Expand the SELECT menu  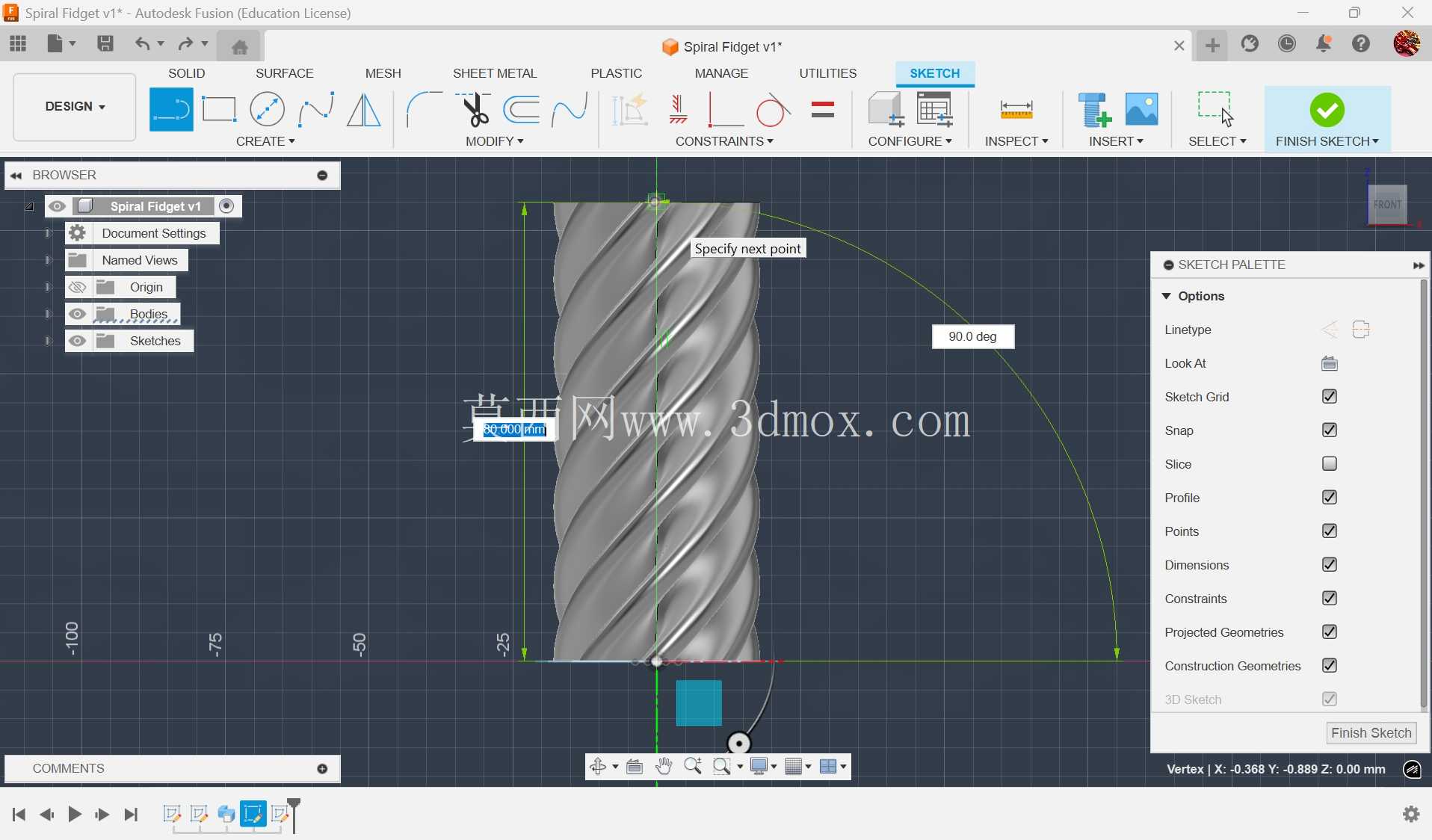click(x=1217, y=141)
